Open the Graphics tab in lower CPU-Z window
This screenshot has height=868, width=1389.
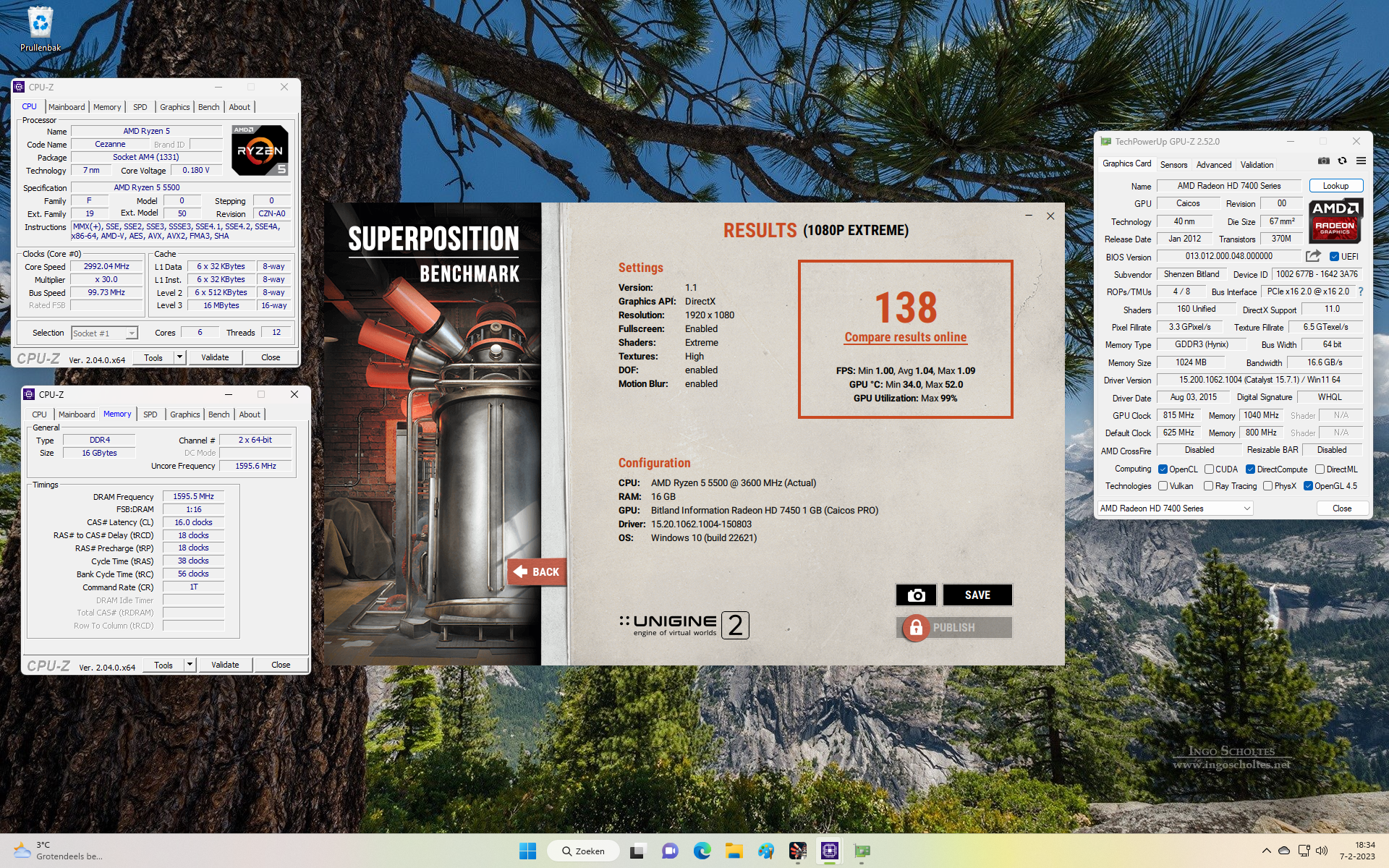point(185,414)
